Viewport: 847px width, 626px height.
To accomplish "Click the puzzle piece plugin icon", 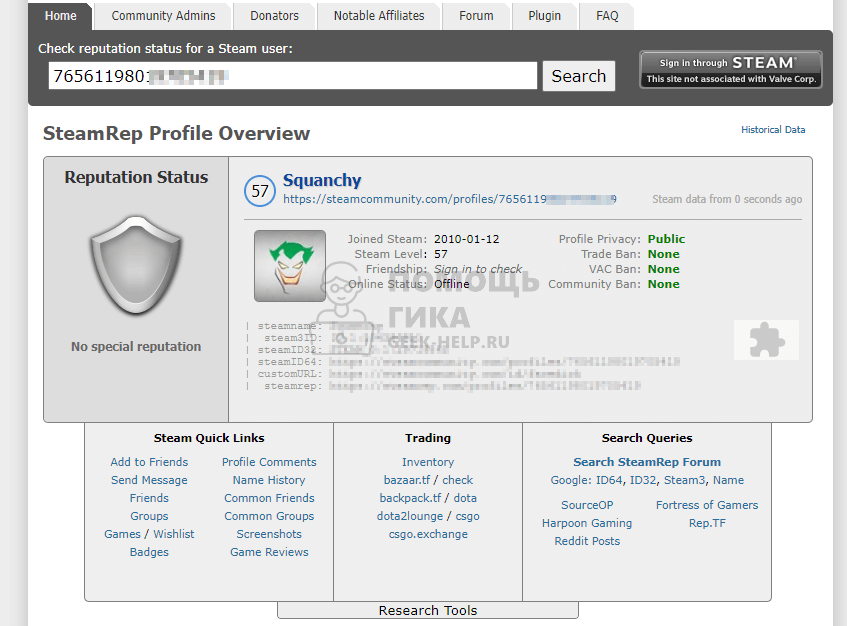I will (765, 340).
